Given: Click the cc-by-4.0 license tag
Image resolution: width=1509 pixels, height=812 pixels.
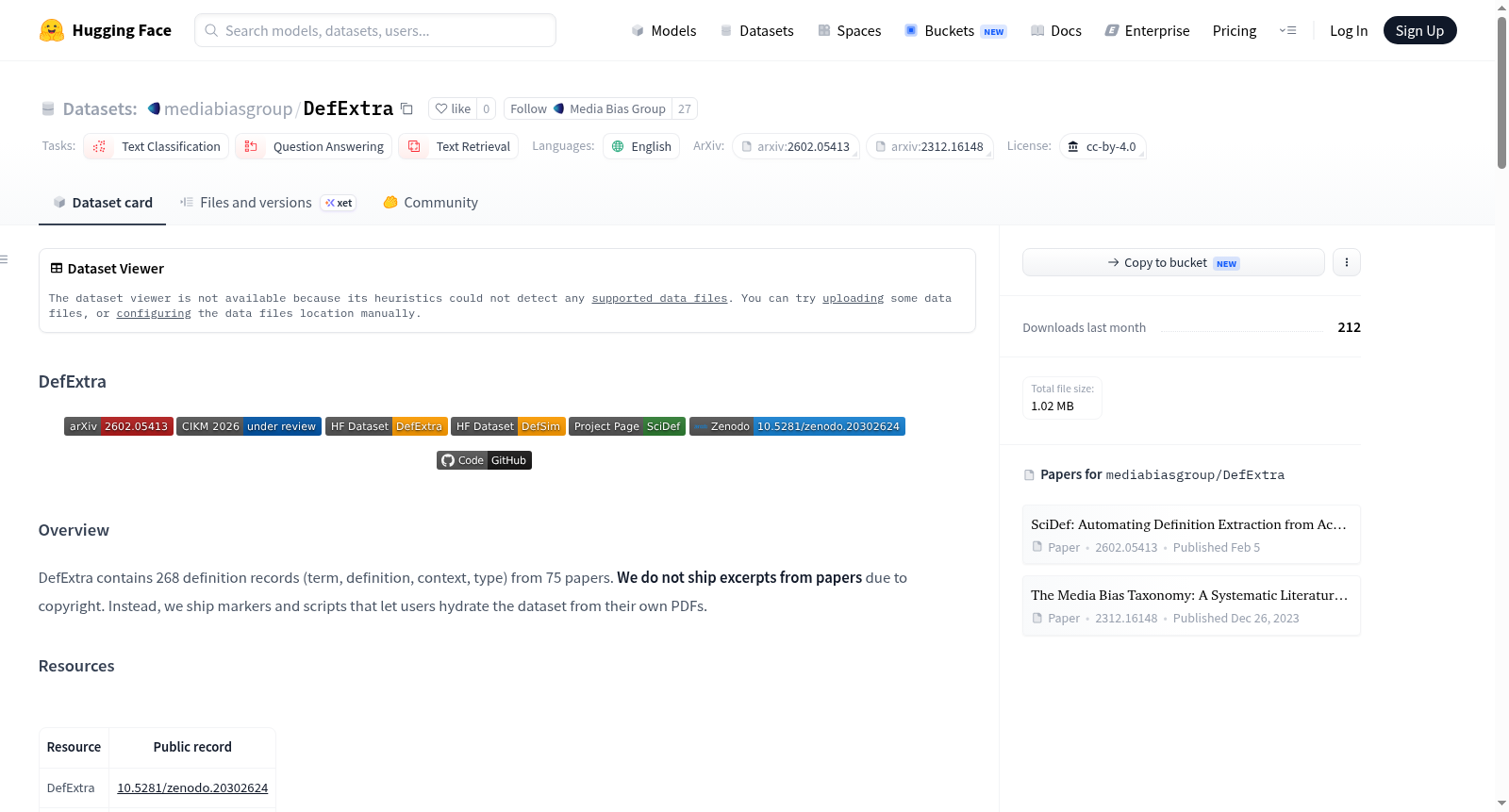Looking at the screenshot, I should pyautogui.click(x=1103, y=146).
